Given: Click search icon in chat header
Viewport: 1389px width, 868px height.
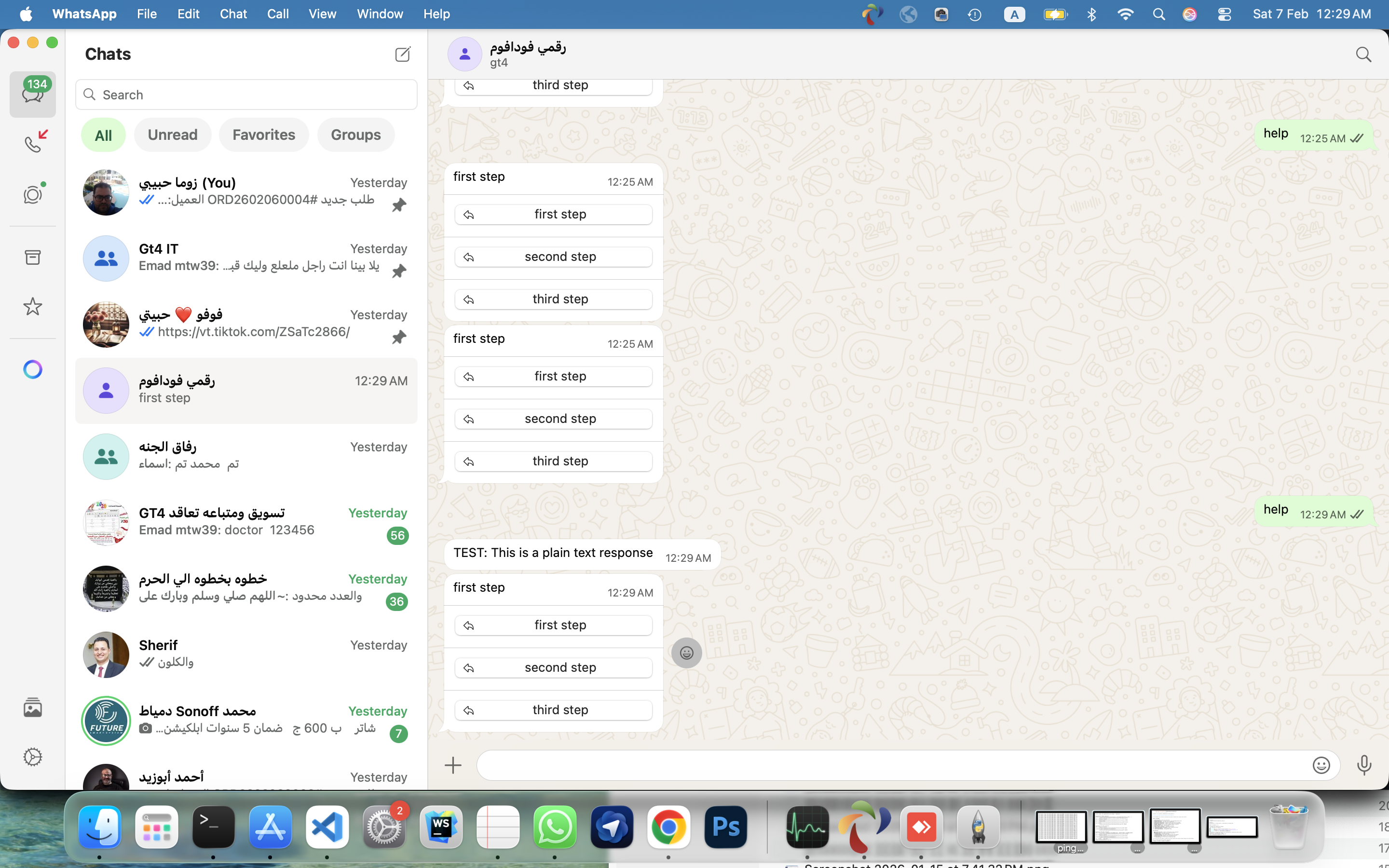Looking at the screenshot, I should click(x=1363, y=54).
